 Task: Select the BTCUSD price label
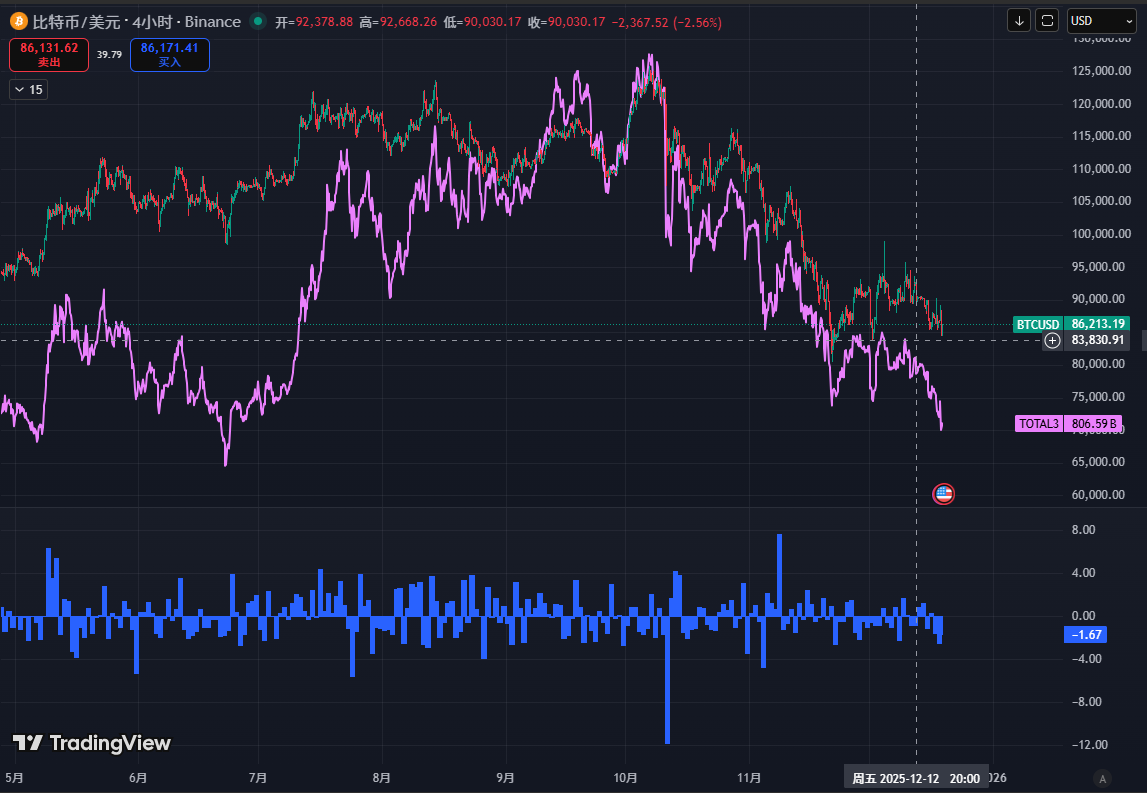click(x=1037, y=324)
